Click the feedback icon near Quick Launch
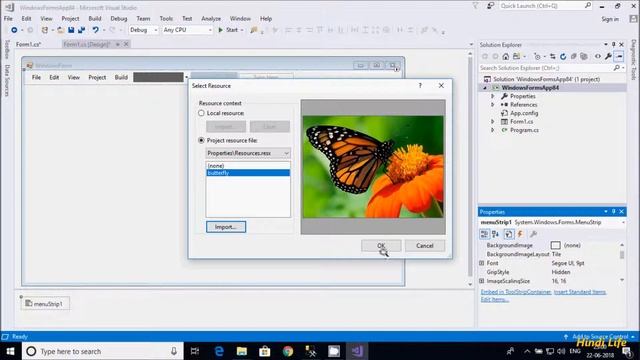The width and height of the screenshot is (640, 360). pos(491,6)
